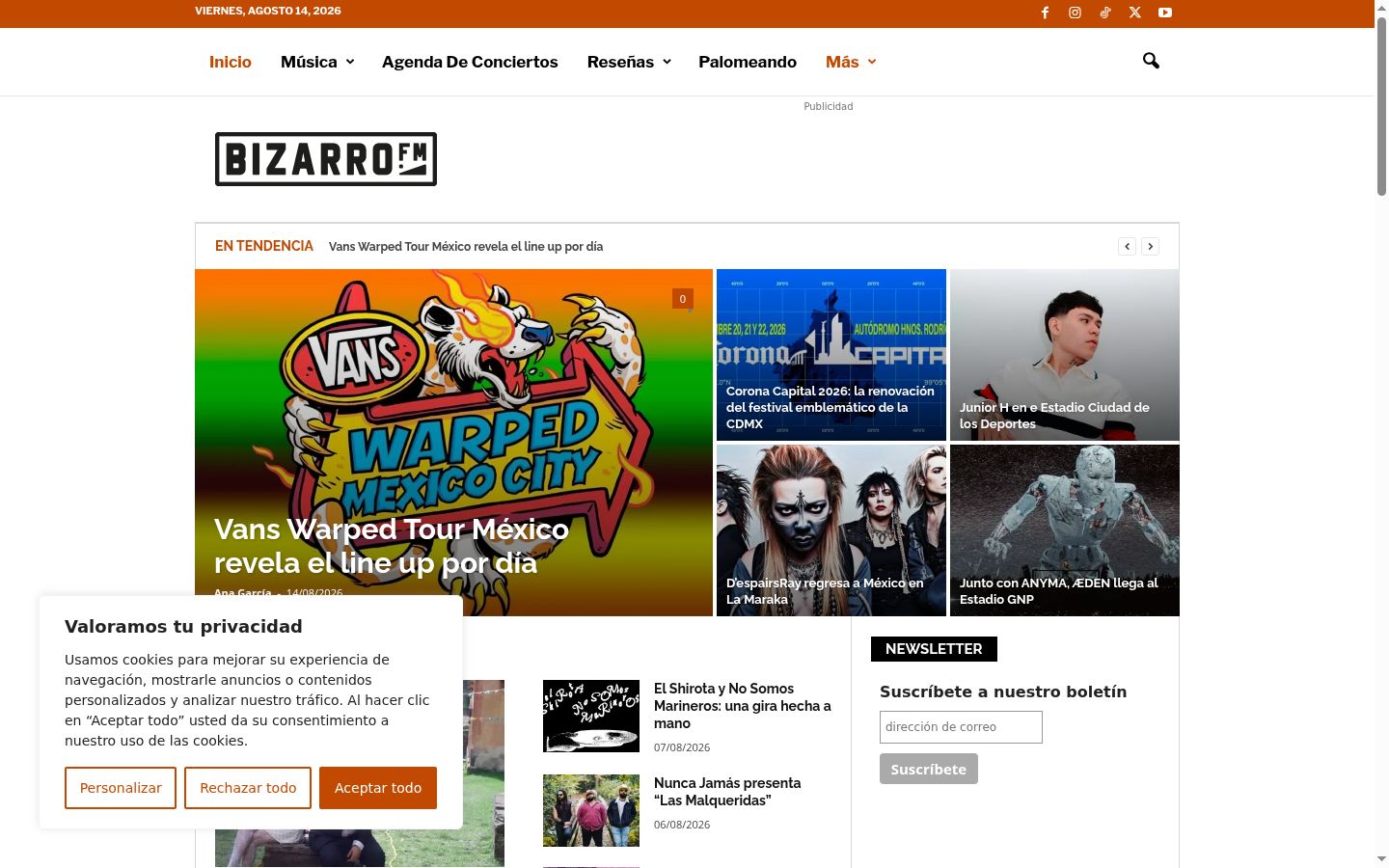Viewport: 1389px width, 868px height.
Task: Open featured Vans Warped Tour México headline
Action: [392, 546]
